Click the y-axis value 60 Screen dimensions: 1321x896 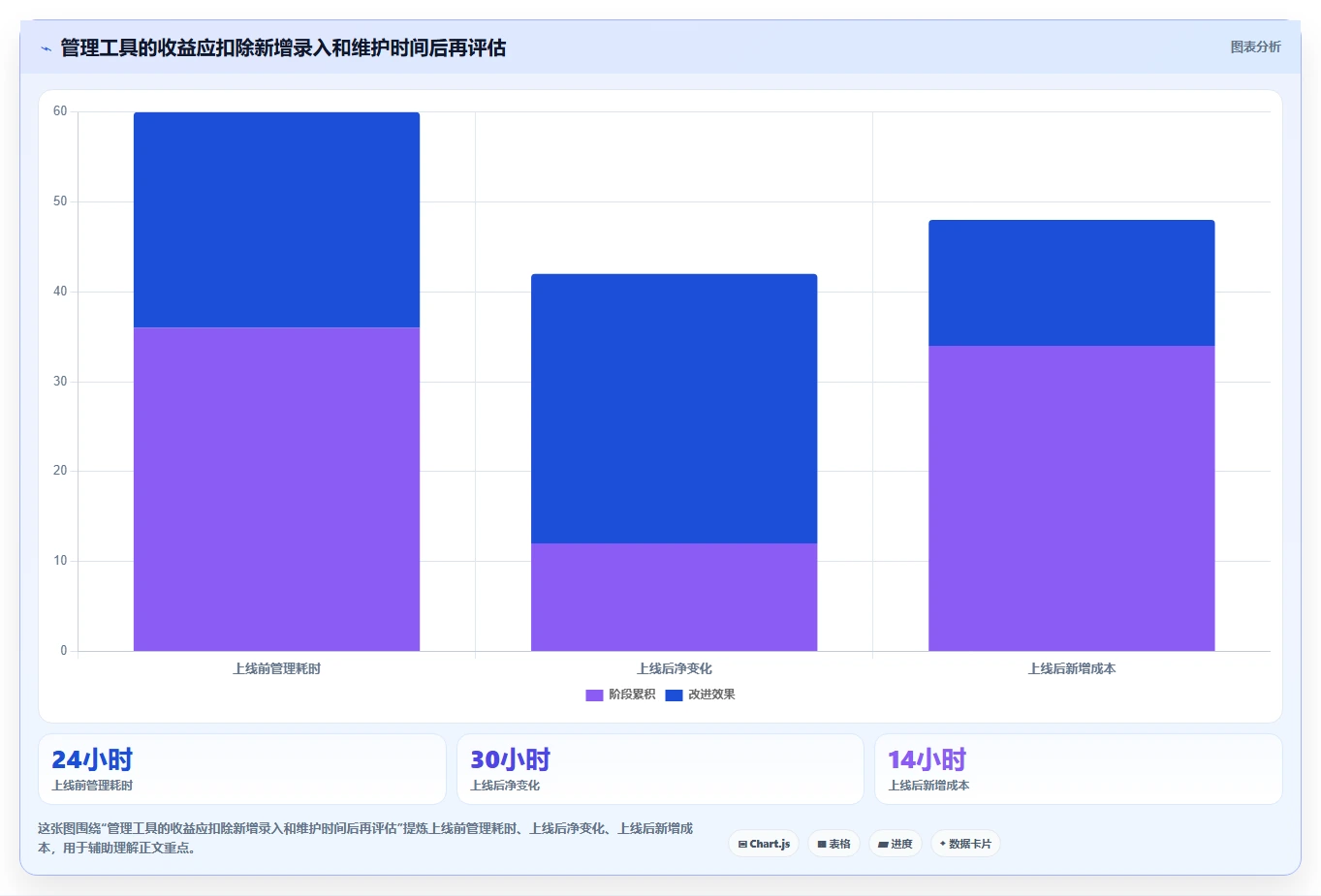click(x=60, y=111)
